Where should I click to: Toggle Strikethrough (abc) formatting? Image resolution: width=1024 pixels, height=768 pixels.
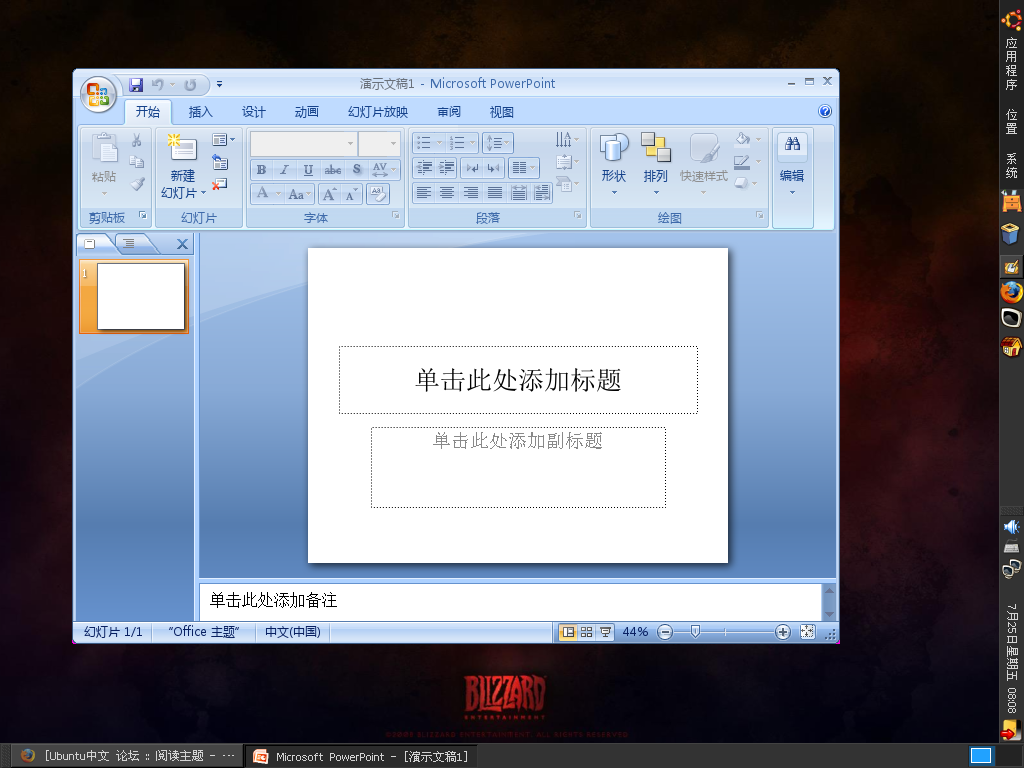pos(332,170)
